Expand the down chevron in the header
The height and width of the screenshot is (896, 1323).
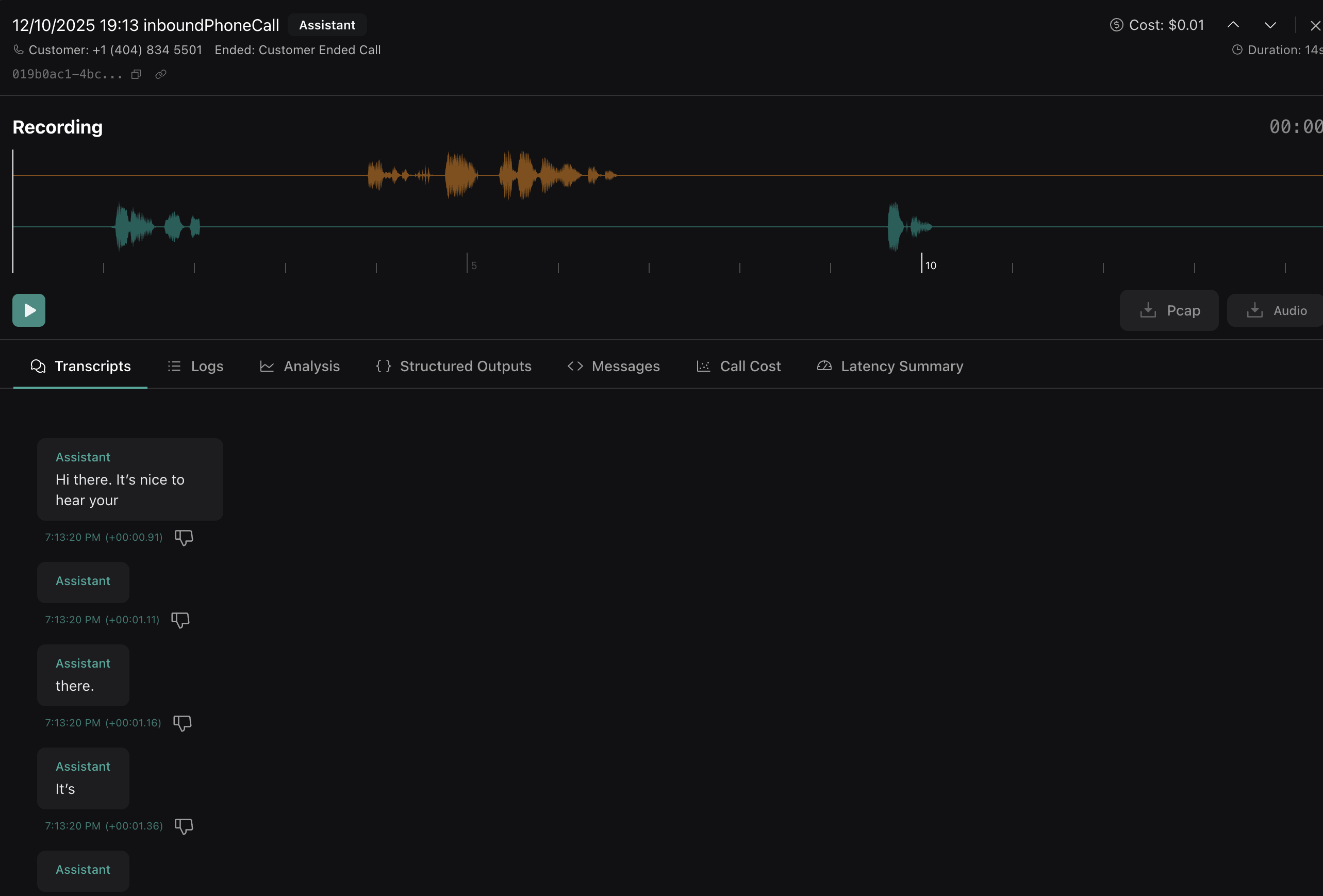tap(1270, 24)
